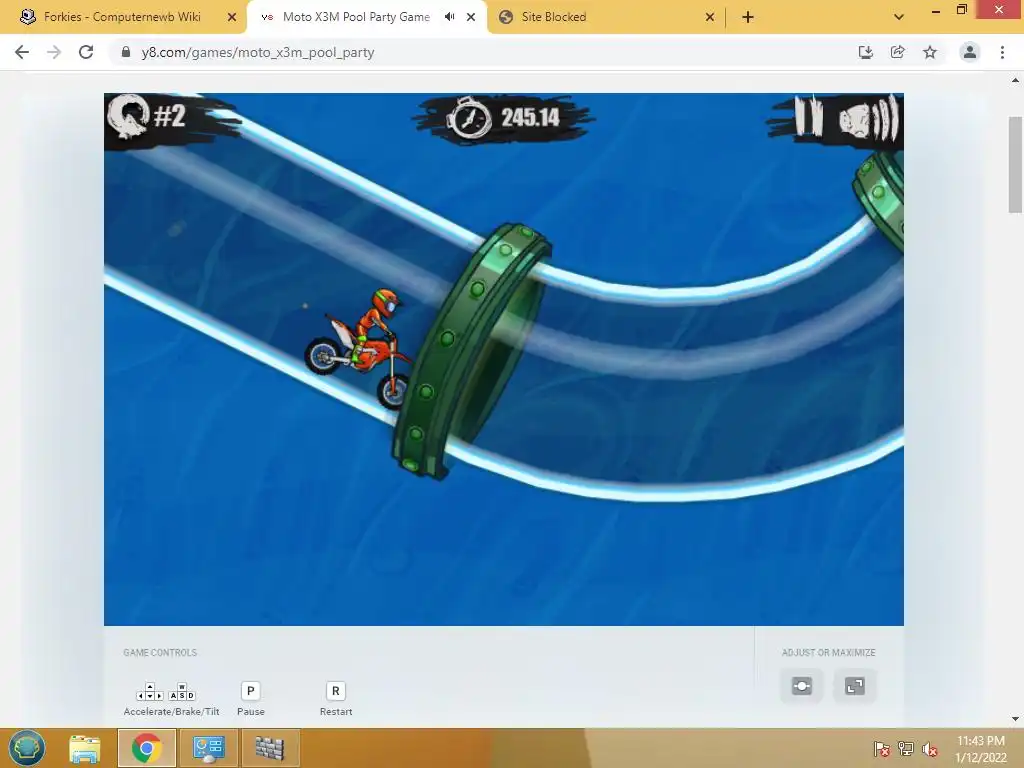The height and width of the screenshot is (768, 1024).
Task: Mute tab audio via speaker icon in tab
Action: (449, 17)
